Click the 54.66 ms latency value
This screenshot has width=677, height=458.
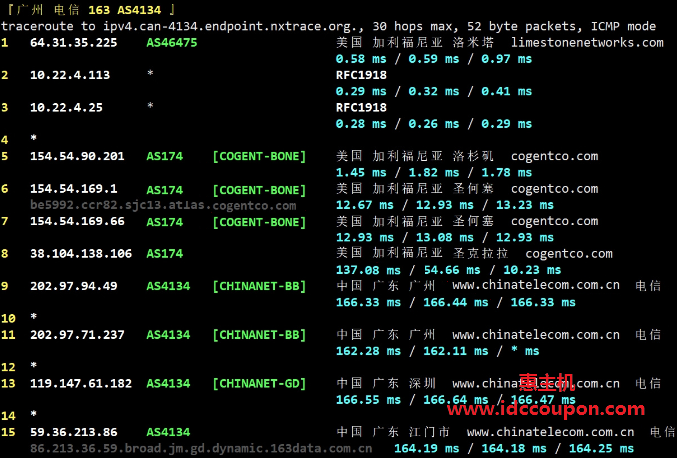[452, 270]
